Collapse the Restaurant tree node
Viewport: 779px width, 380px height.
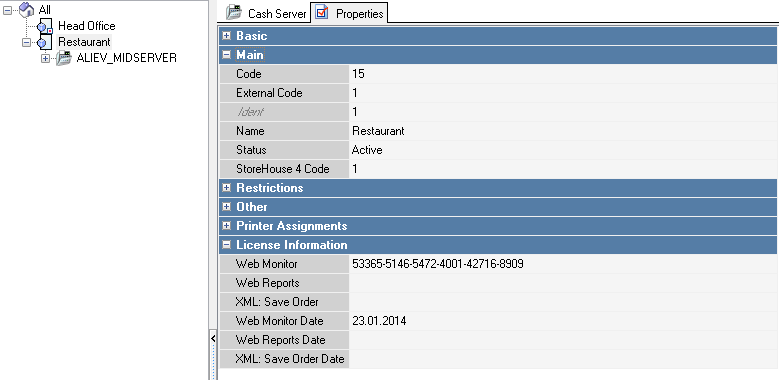pos(26,43)
